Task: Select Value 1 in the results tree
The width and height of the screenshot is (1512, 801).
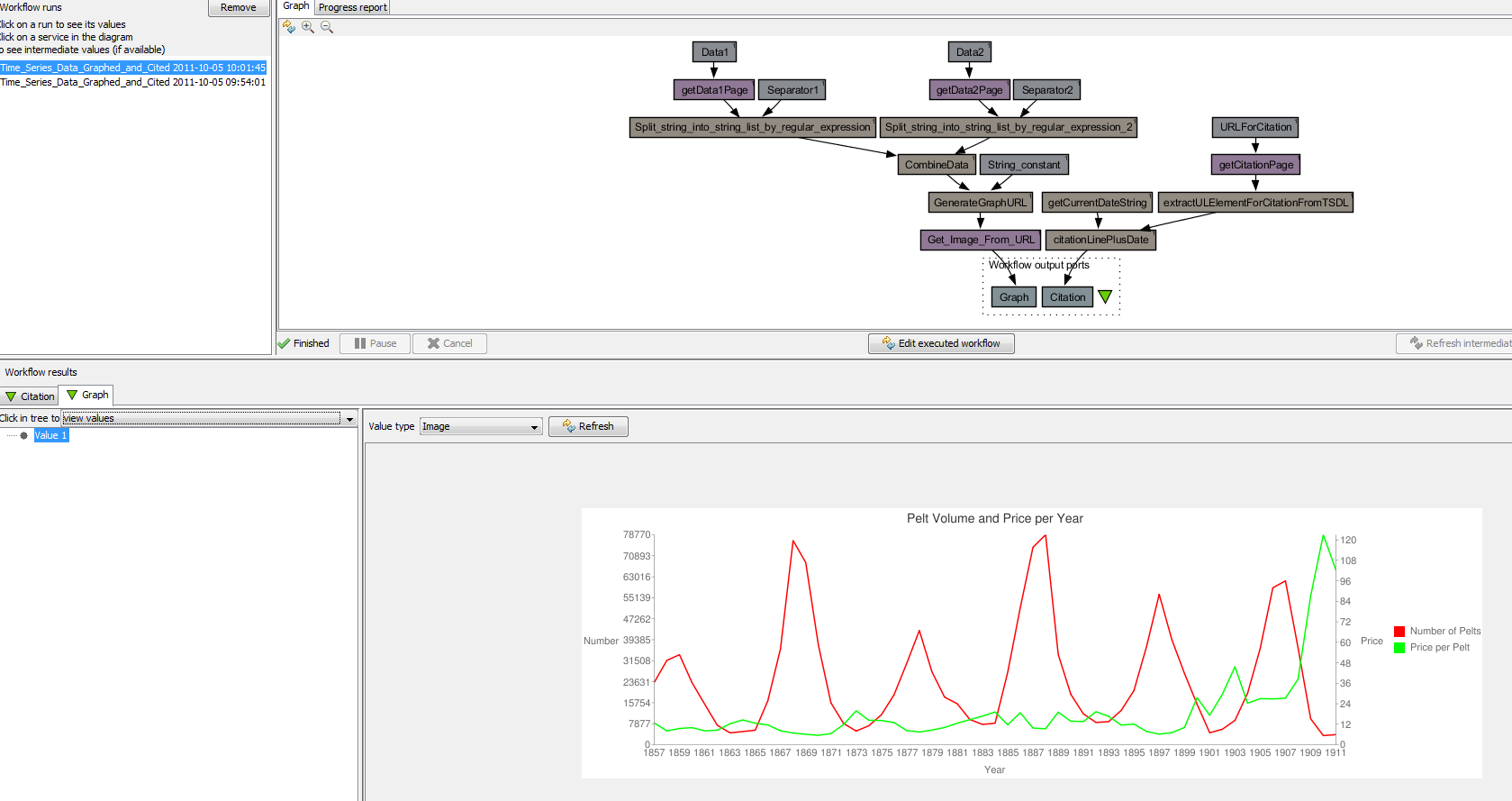Action: (x=51, y=435)
